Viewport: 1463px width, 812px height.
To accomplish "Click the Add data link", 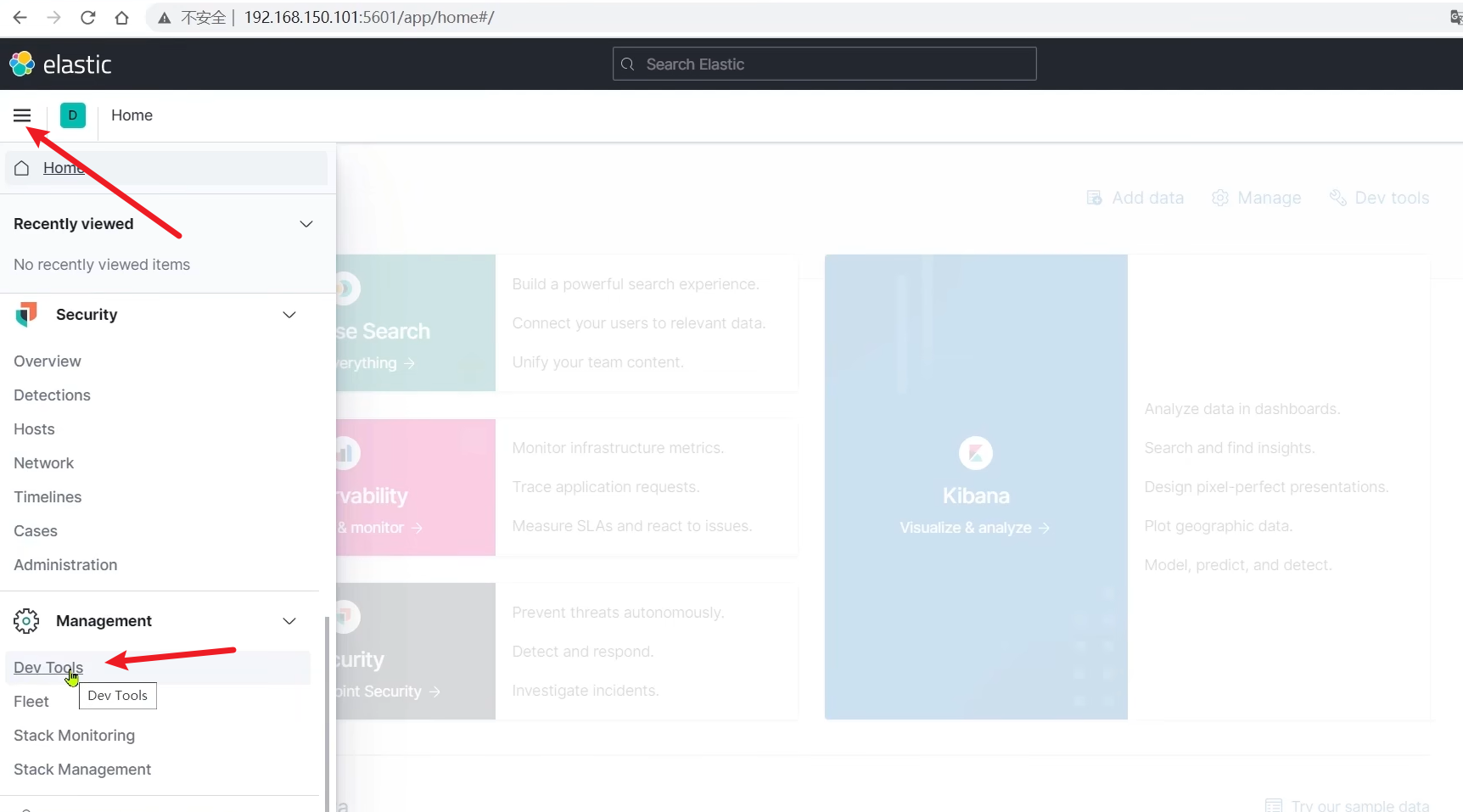I will (x=1135, y=198).
